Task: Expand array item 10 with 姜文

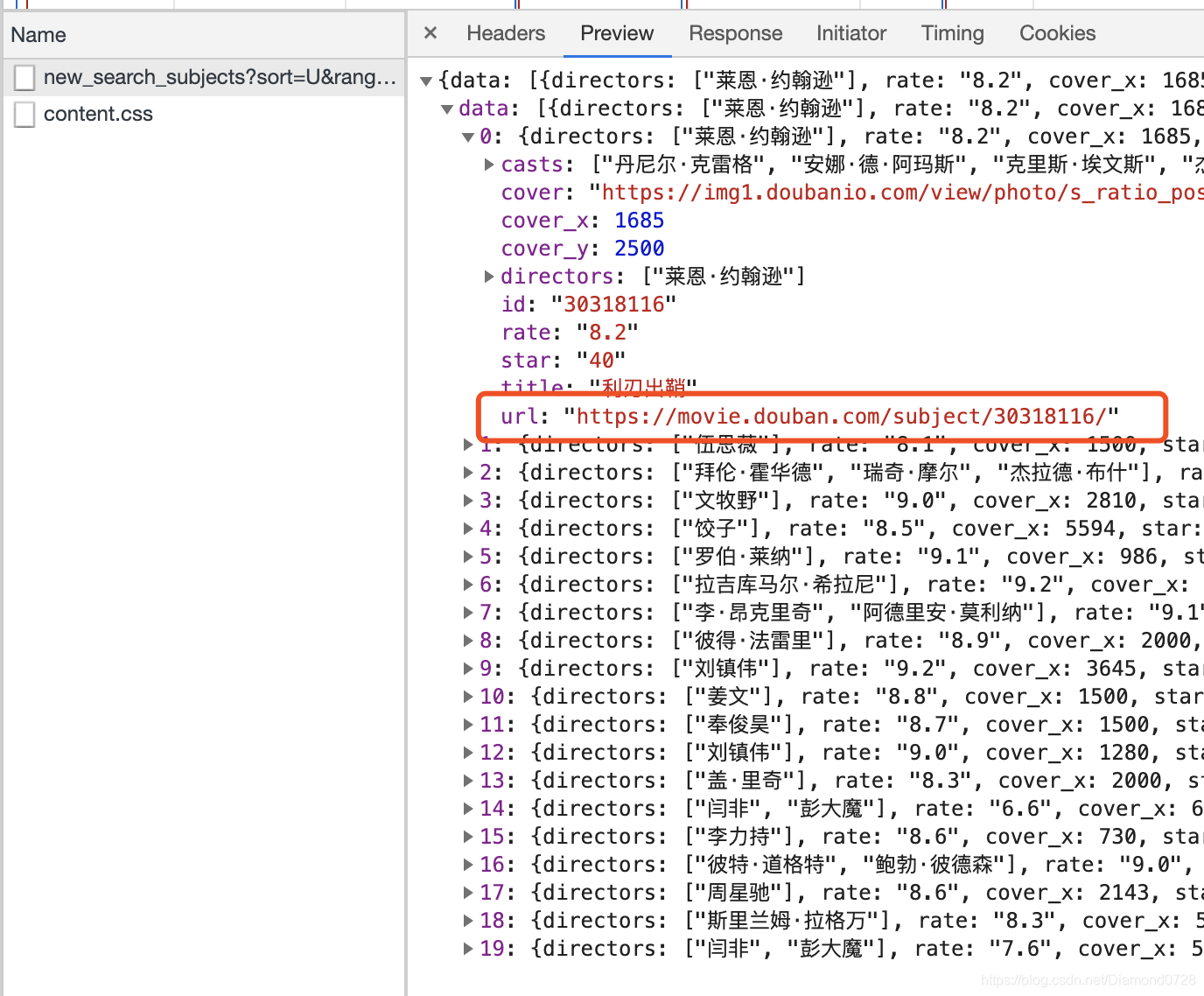Action: 469,697
